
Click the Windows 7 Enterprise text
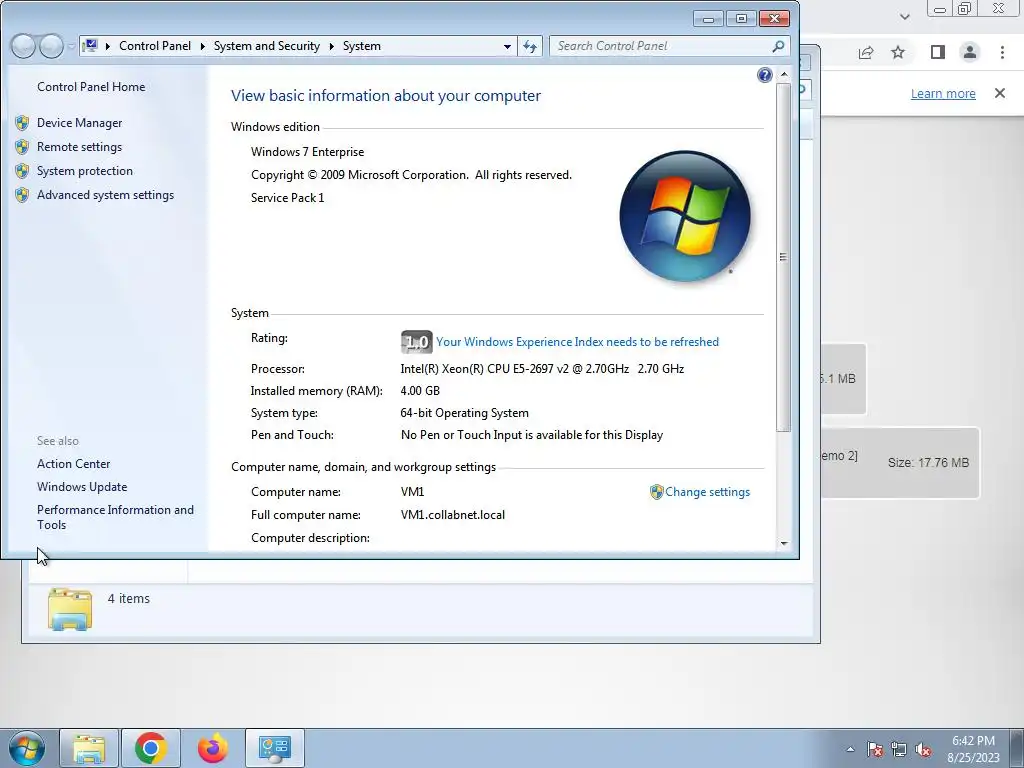[308, 152]
